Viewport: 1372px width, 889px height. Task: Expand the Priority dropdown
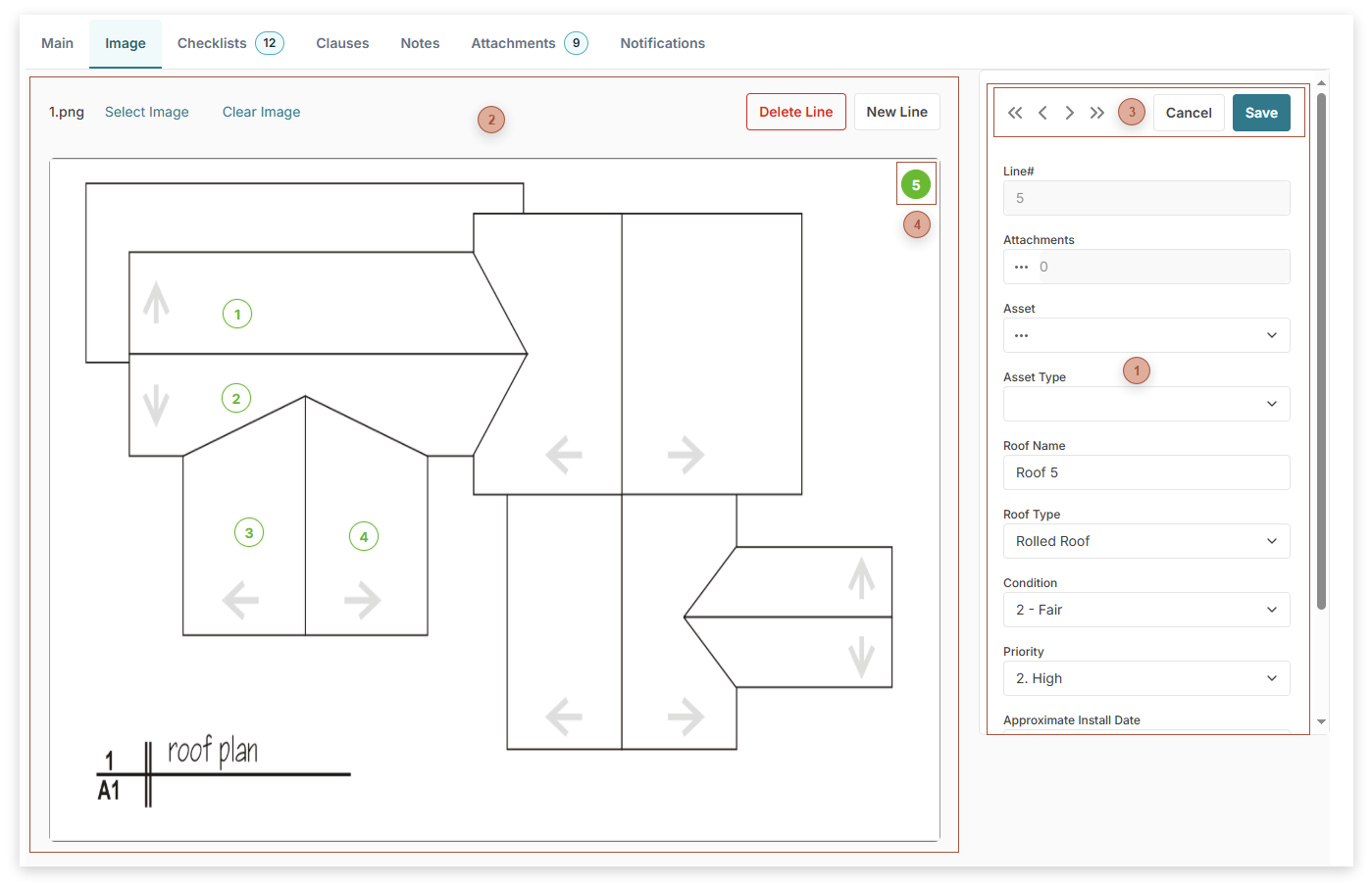[1145, 678]
